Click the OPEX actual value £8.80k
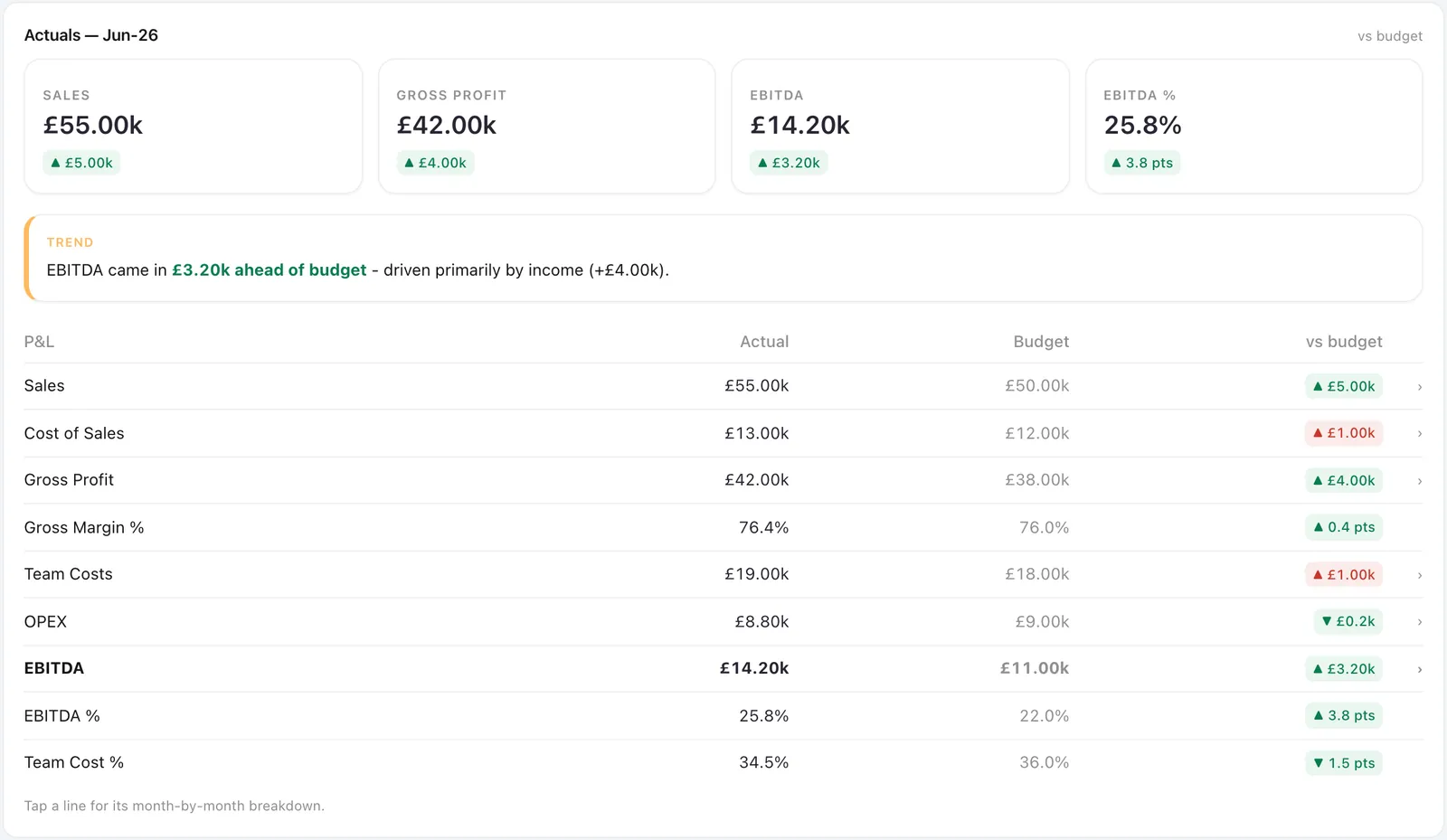1447x840 pixels. pyautogui.click(x=761, y=621)
